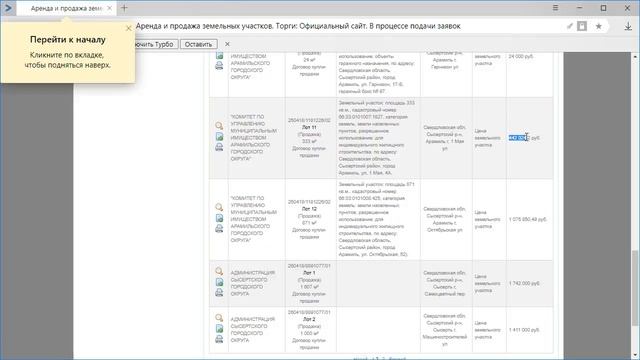The width and height of the screenshot is (640, 360).
Task: Click the 'Лот 2' label
Action: [309, 319]
